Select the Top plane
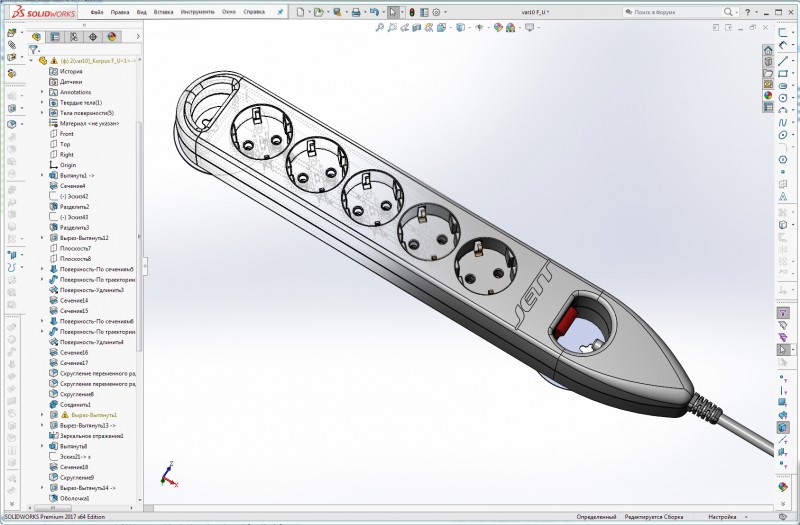The image size is (800, 525). coord(65,144)
